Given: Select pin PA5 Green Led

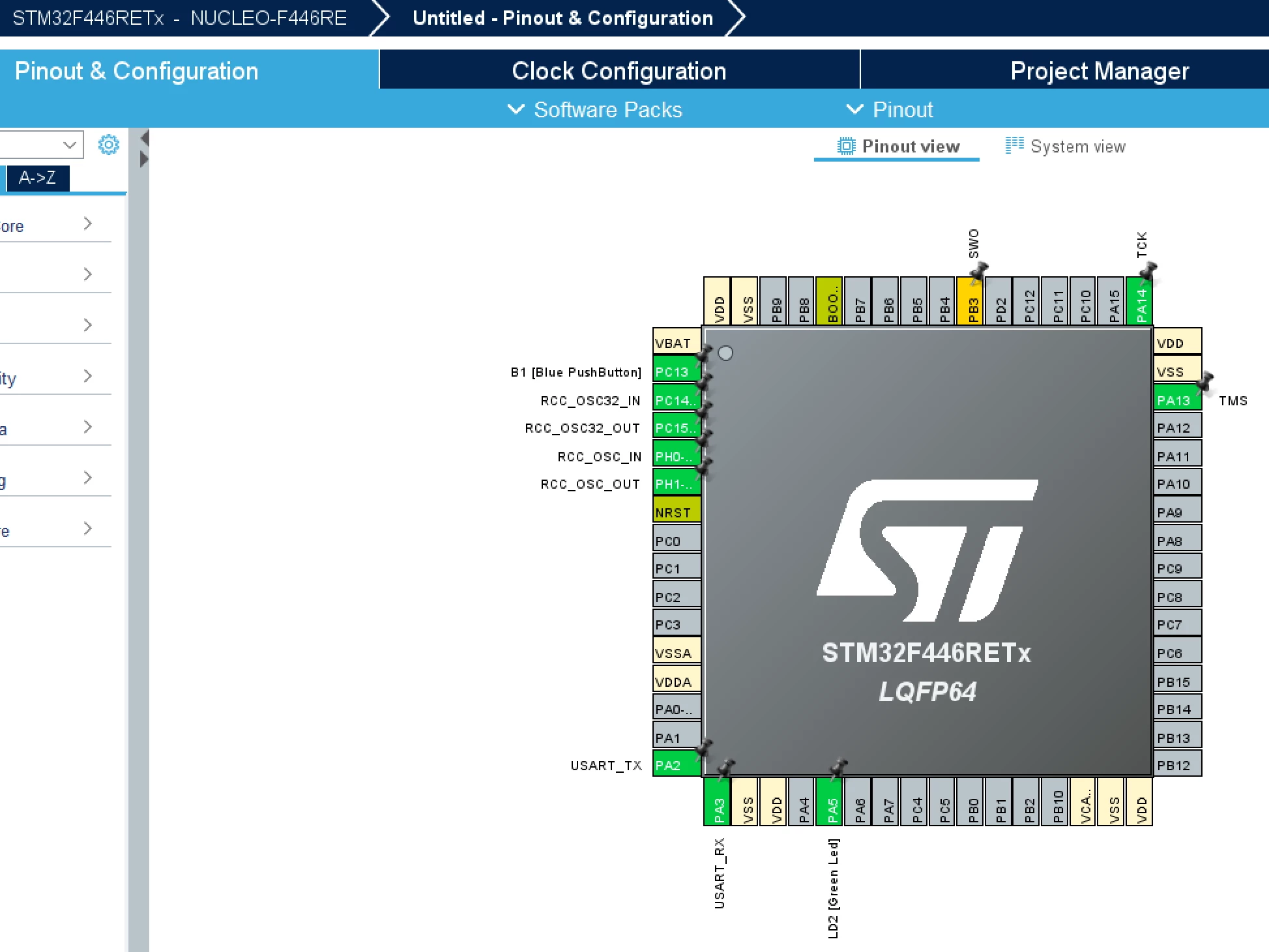Looking at the screenshot, I should (830, 802).
